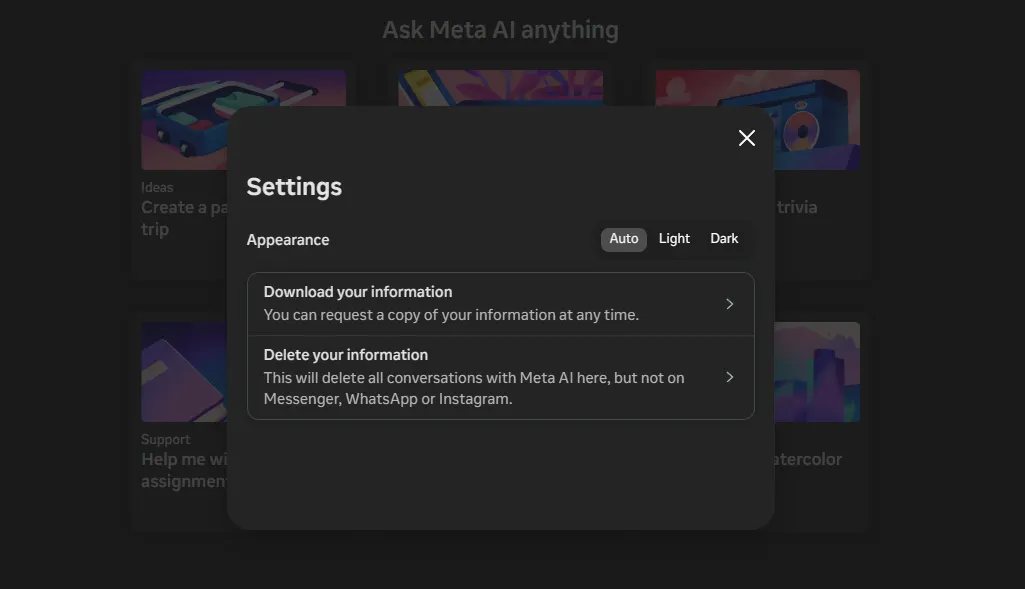The width and height of the screenshot is (1025, 589).
Task: Click the Ask Meta AI anything heading
Action: pos(500,31)
